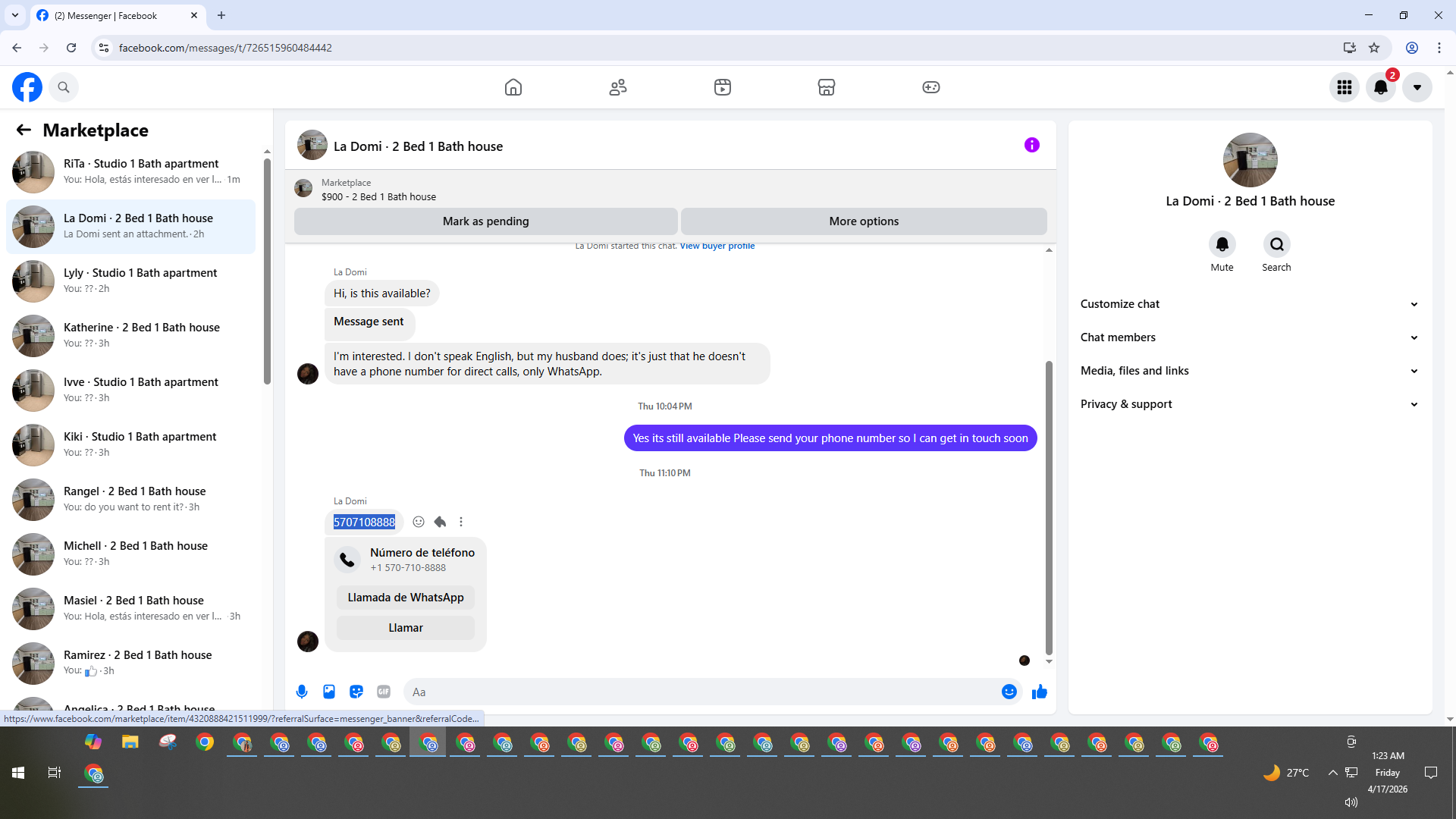The image size is (1456, 819).
Task: Open Lyly Studio 1 Bath apartment chat
Action: pyautogui.click(x=130, y=281)
